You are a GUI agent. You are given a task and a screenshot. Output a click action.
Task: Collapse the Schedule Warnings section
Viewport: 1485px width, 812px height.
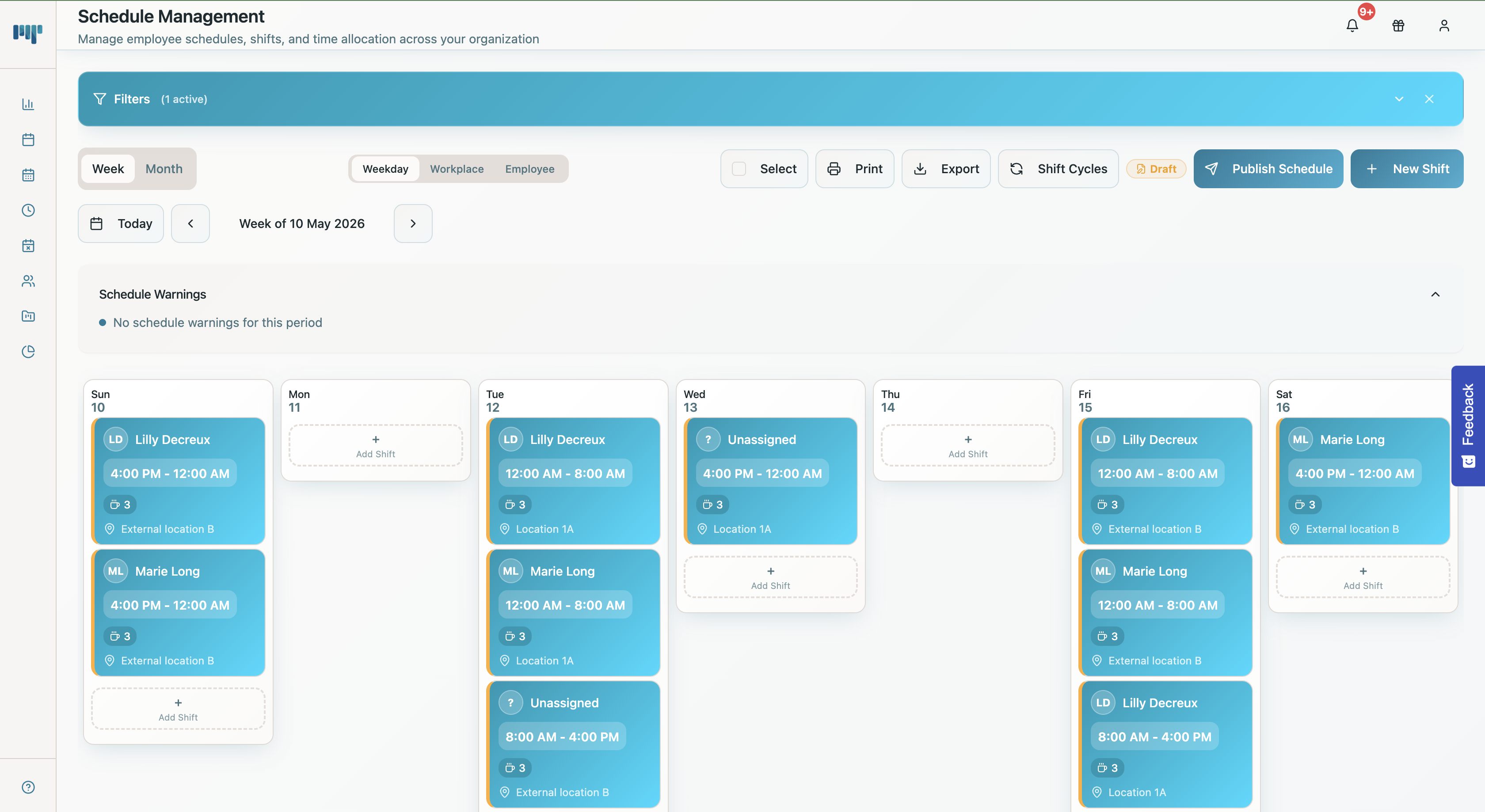(1435, 295)
